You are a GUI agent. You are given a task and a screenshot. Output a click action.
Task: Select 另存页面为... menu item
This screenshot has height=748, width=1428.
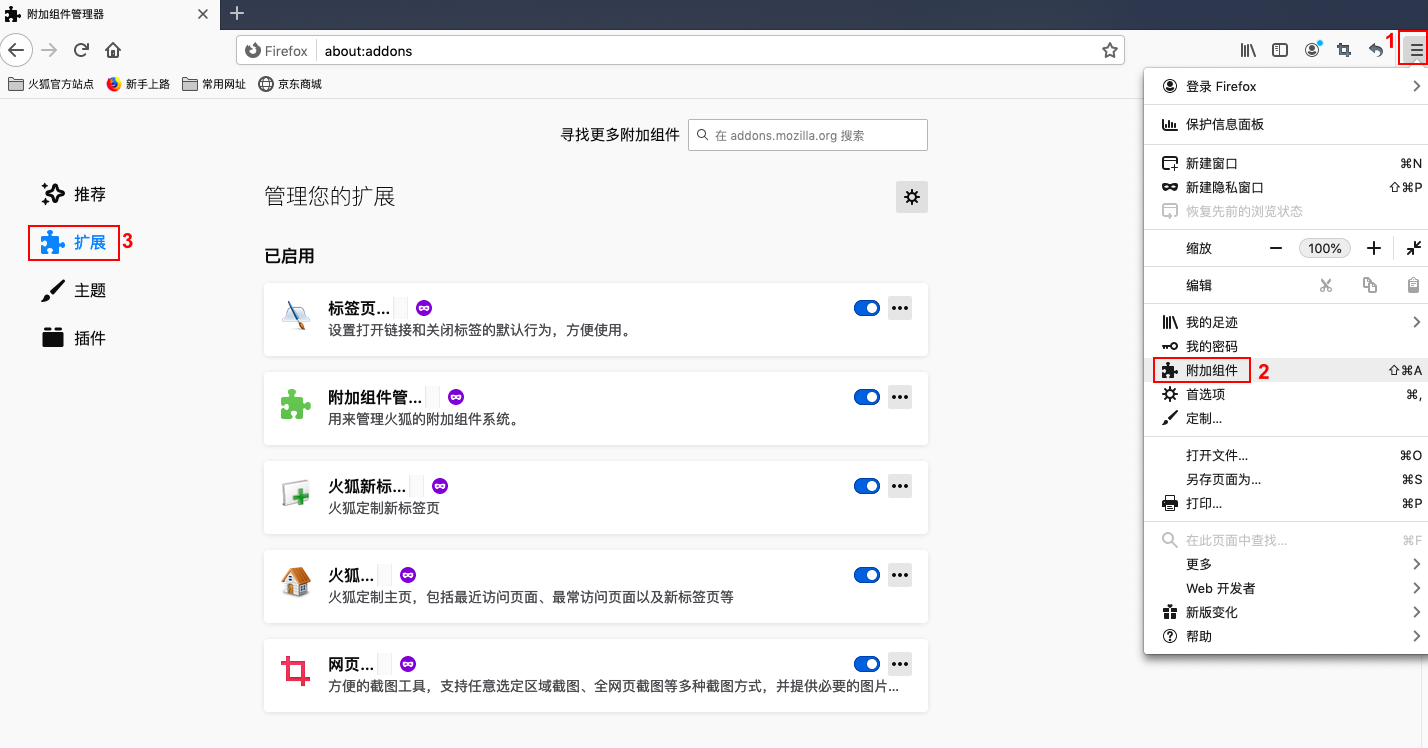point(1288,479)
